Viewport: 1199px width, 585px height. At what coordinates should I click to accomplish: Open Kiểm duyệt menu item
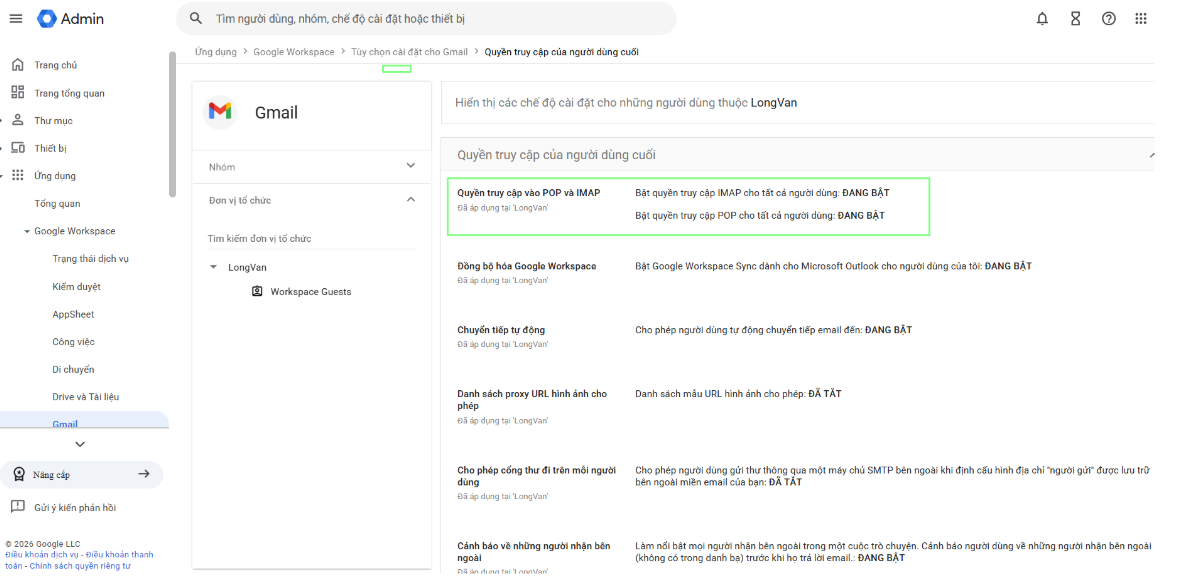76,287
